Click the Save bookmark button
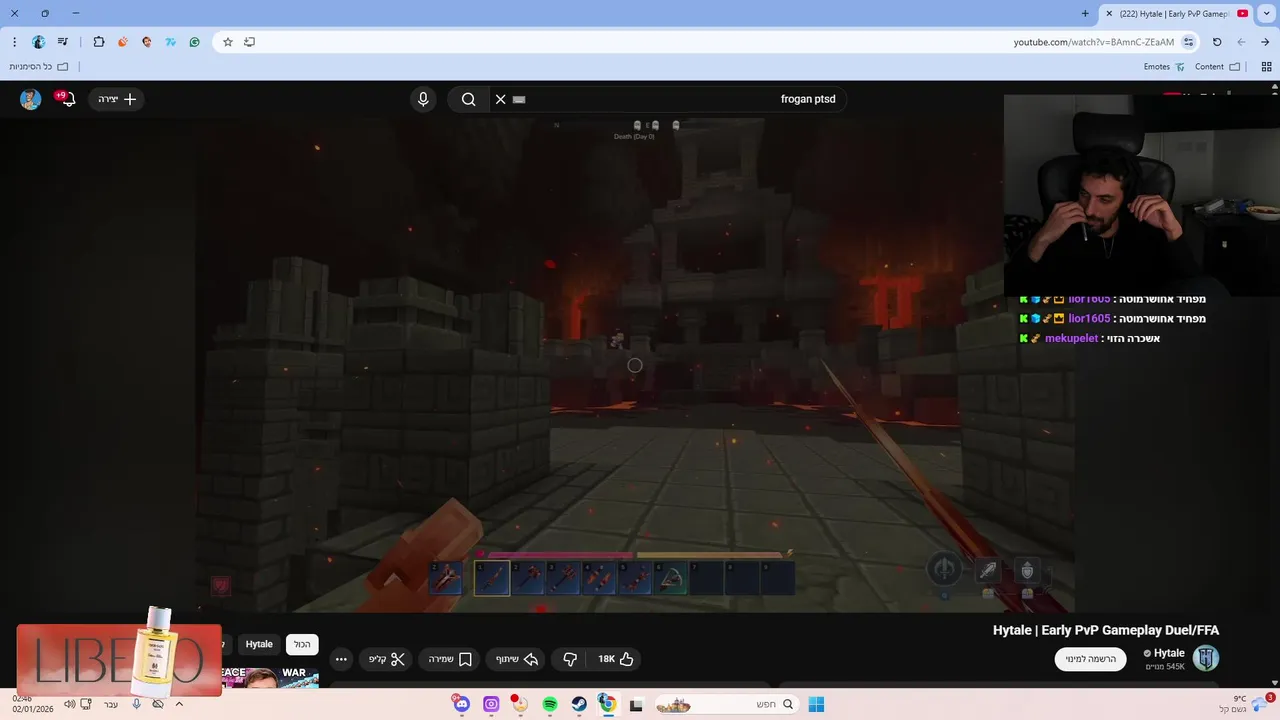Image resolution: width=1280 pixels, height=720 pixels. (450, 659)
